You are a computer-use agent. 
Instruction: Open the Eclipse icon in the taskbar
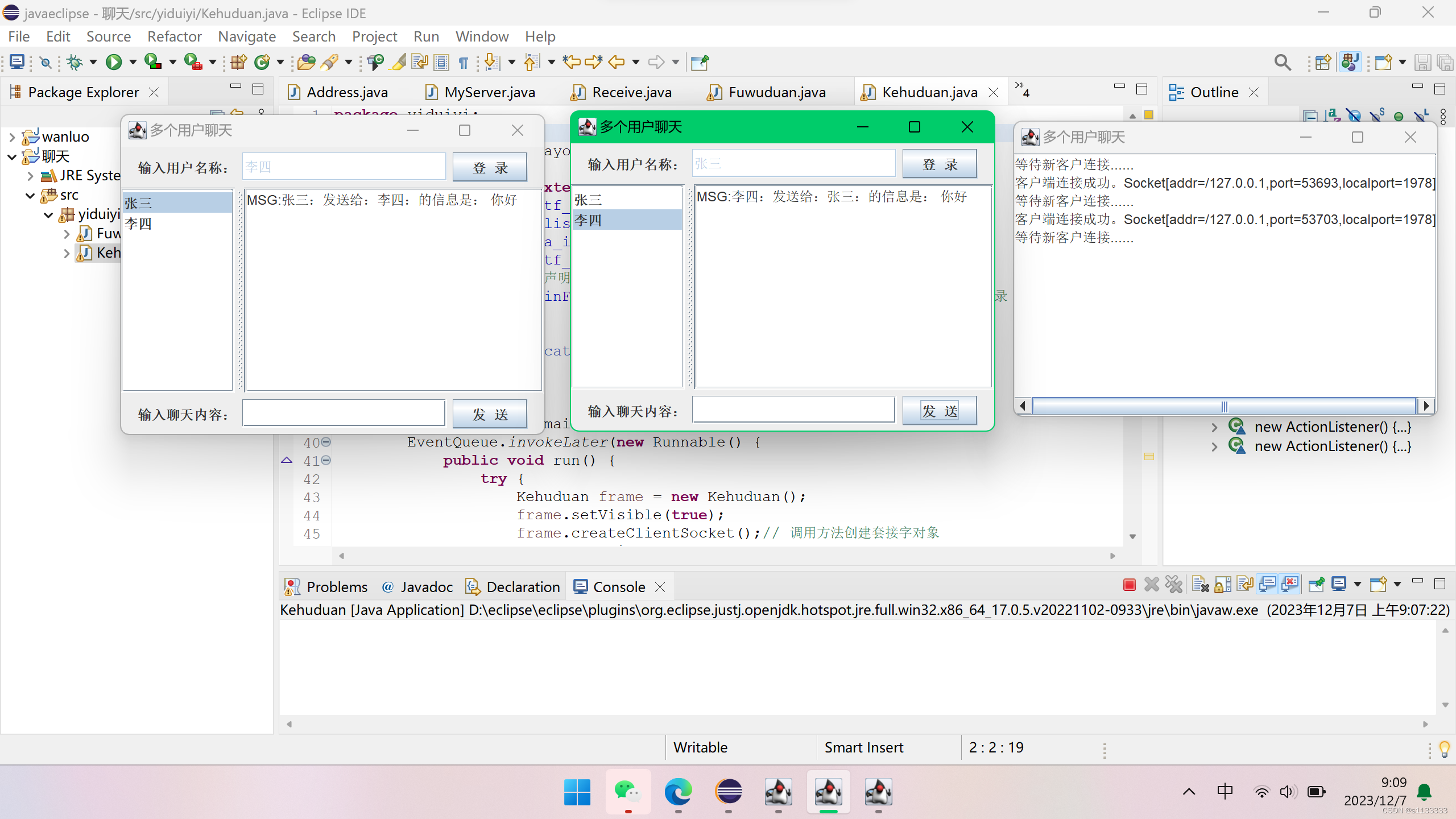click(x=729, y=792)
